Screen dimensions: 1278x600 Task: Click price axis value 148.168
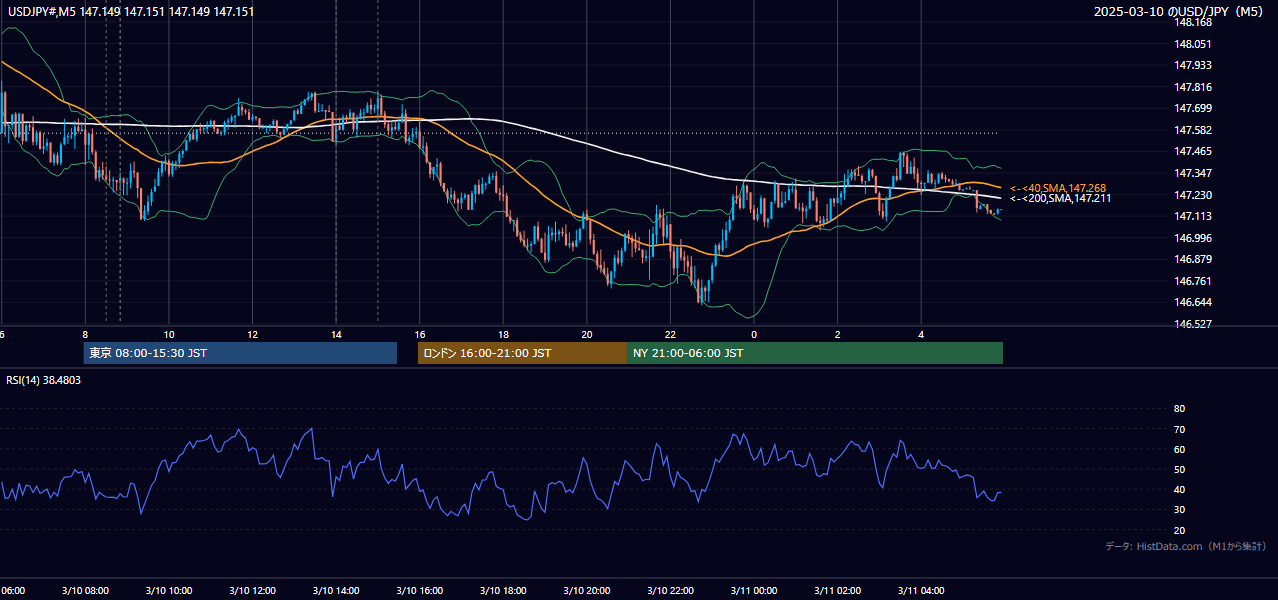pyautogui.click(x=1192, y=22)
